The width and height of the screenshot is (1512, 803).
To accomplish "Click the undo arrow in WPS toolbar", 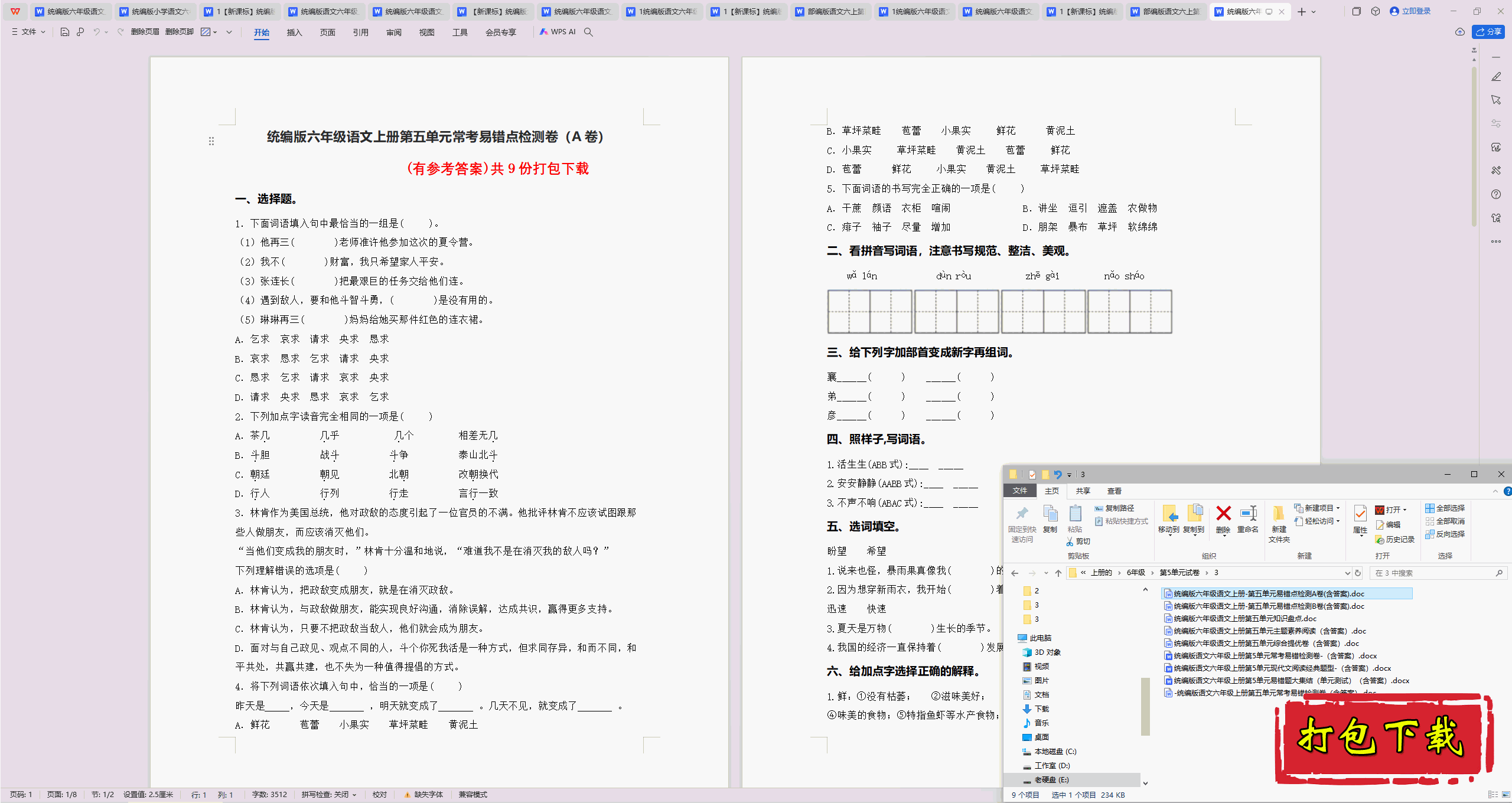I will pos(96,32).
